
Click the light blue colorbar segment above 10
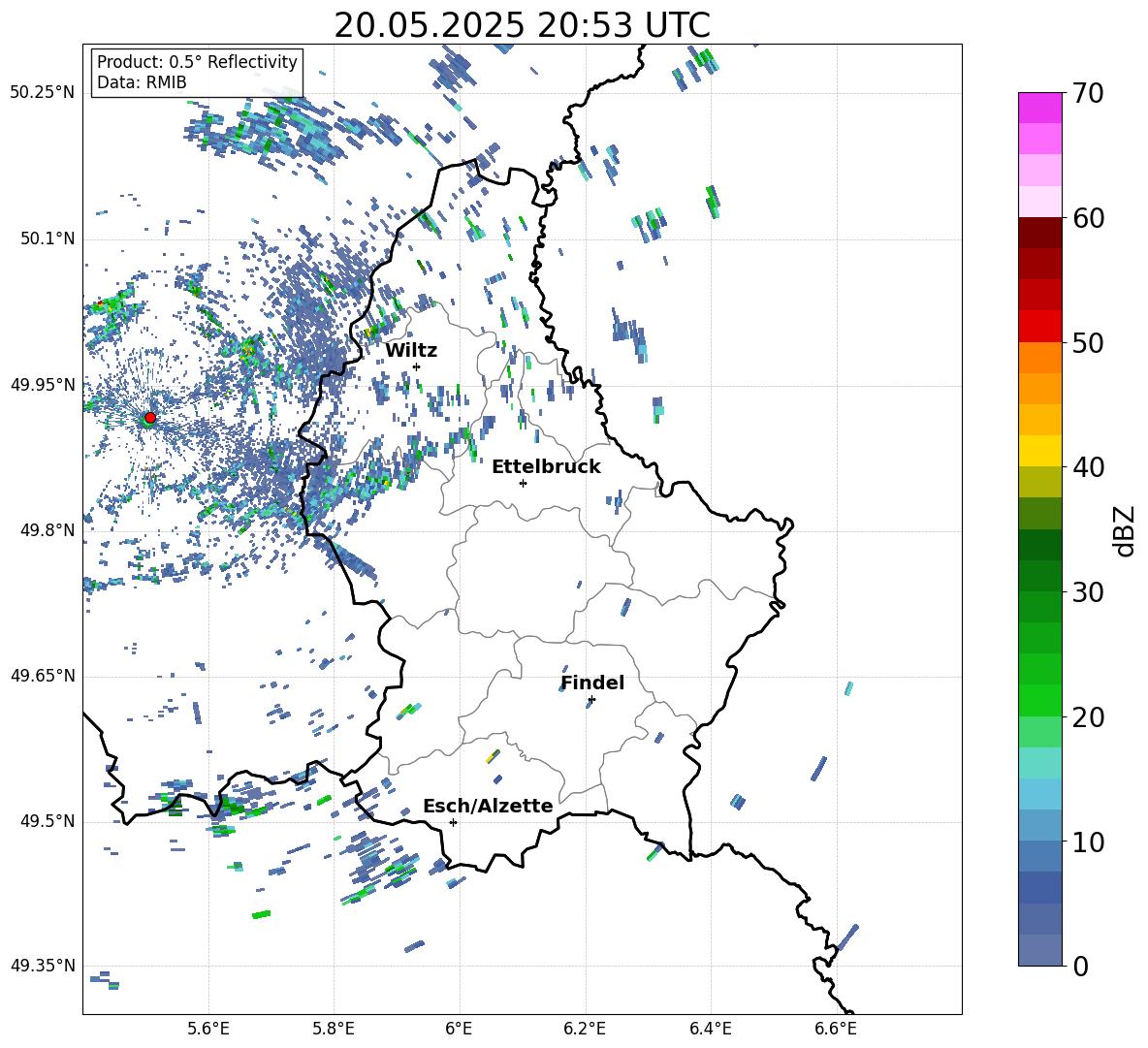1039,794
